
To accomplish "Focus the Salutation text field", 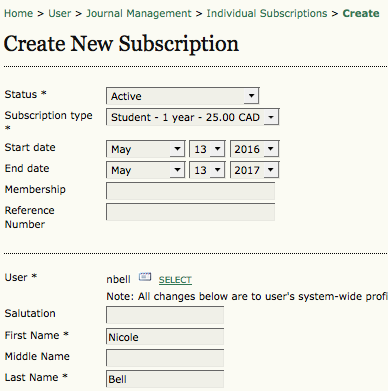I will [165, 315].
